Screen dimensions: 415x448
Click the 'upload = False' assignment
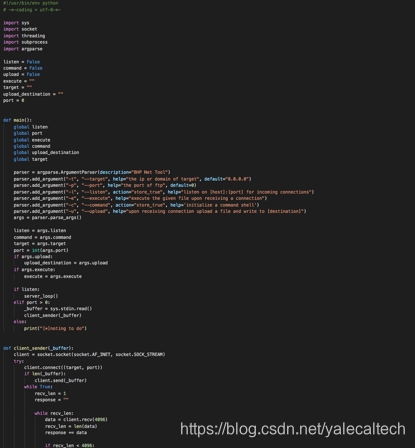[22, 74]
